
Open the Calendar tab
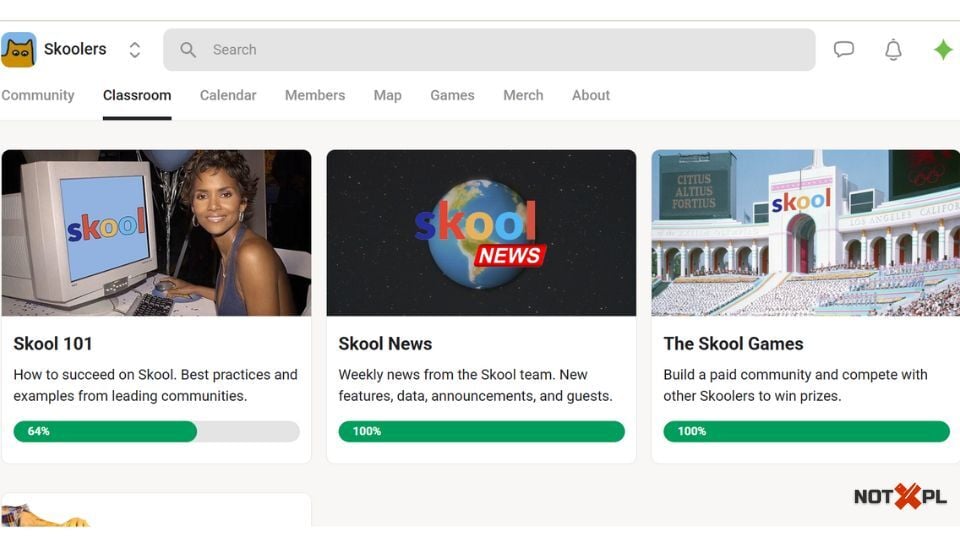click(228, 95)
